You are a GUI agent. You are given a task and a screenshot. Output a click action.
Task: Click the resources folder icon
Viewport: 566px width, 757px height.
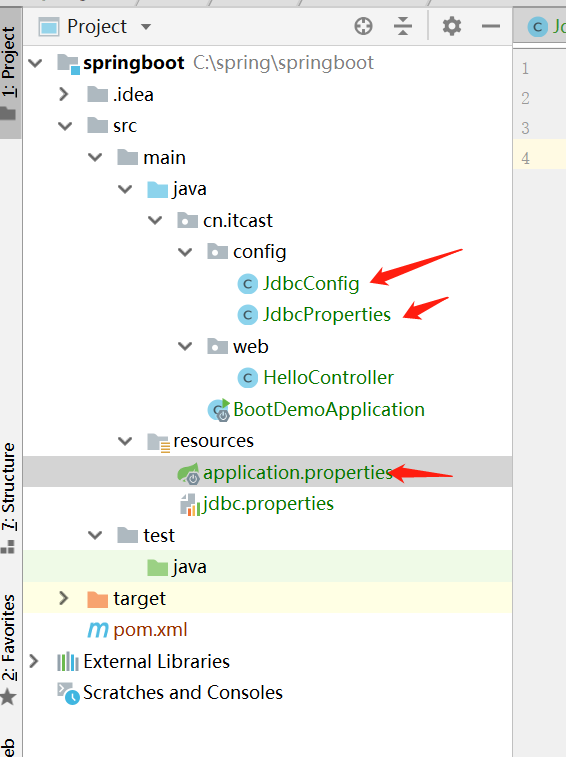(158, 442)
